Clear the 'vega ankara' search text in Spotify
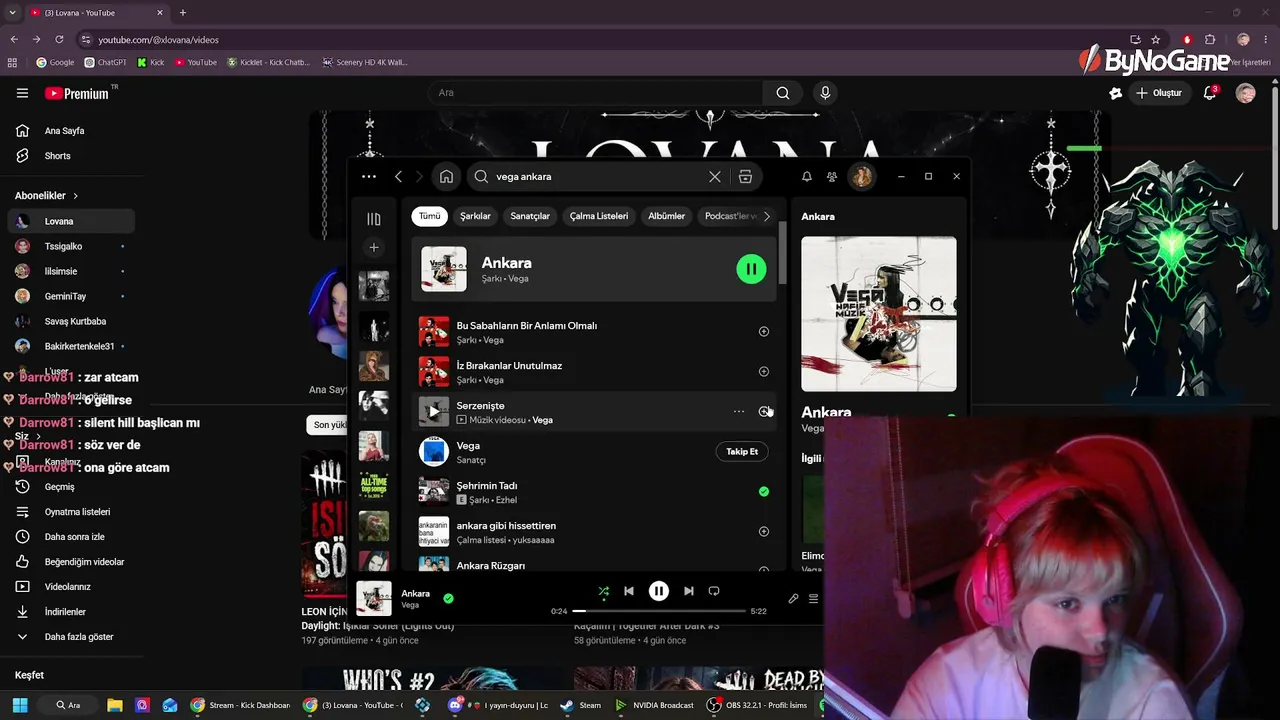This screenshot has height=720, width=1280. (714, 177)
